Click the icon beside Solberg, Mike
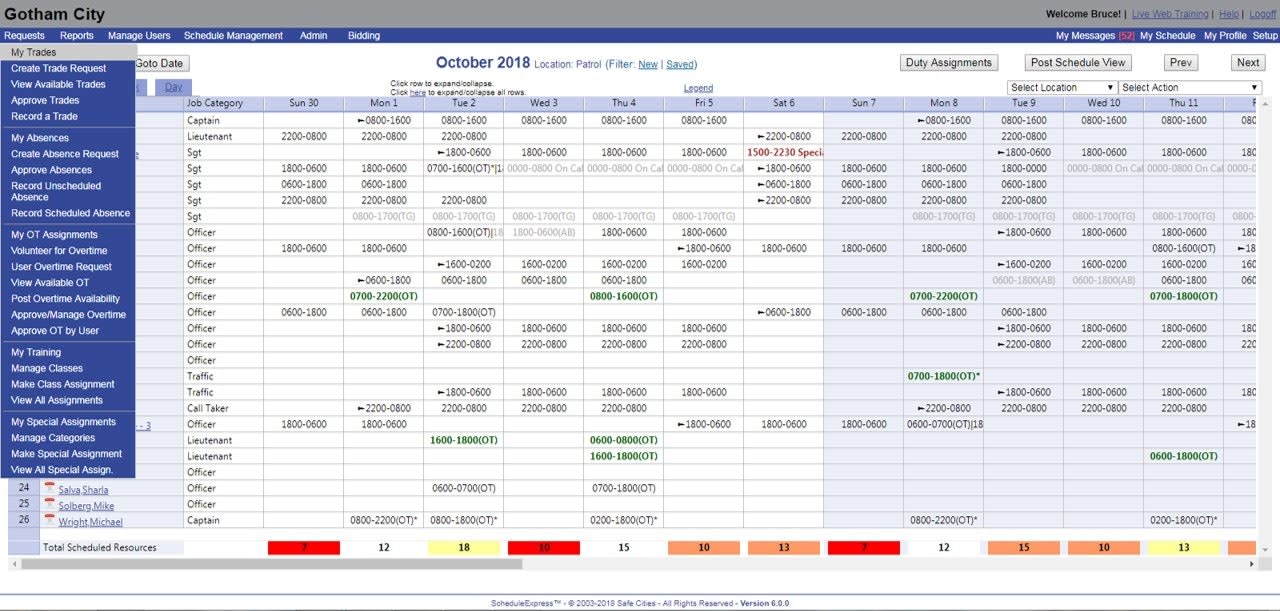The width and height of the screenshot is (1280, 611). click(49, 505)
